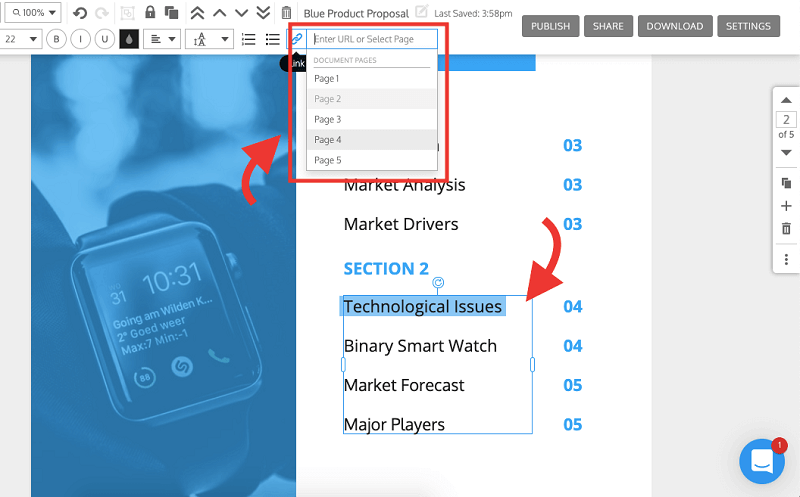Click the rotate handle above text box
Image resolution: width=800 pixels, height=497 pixels.
[438, 283]
